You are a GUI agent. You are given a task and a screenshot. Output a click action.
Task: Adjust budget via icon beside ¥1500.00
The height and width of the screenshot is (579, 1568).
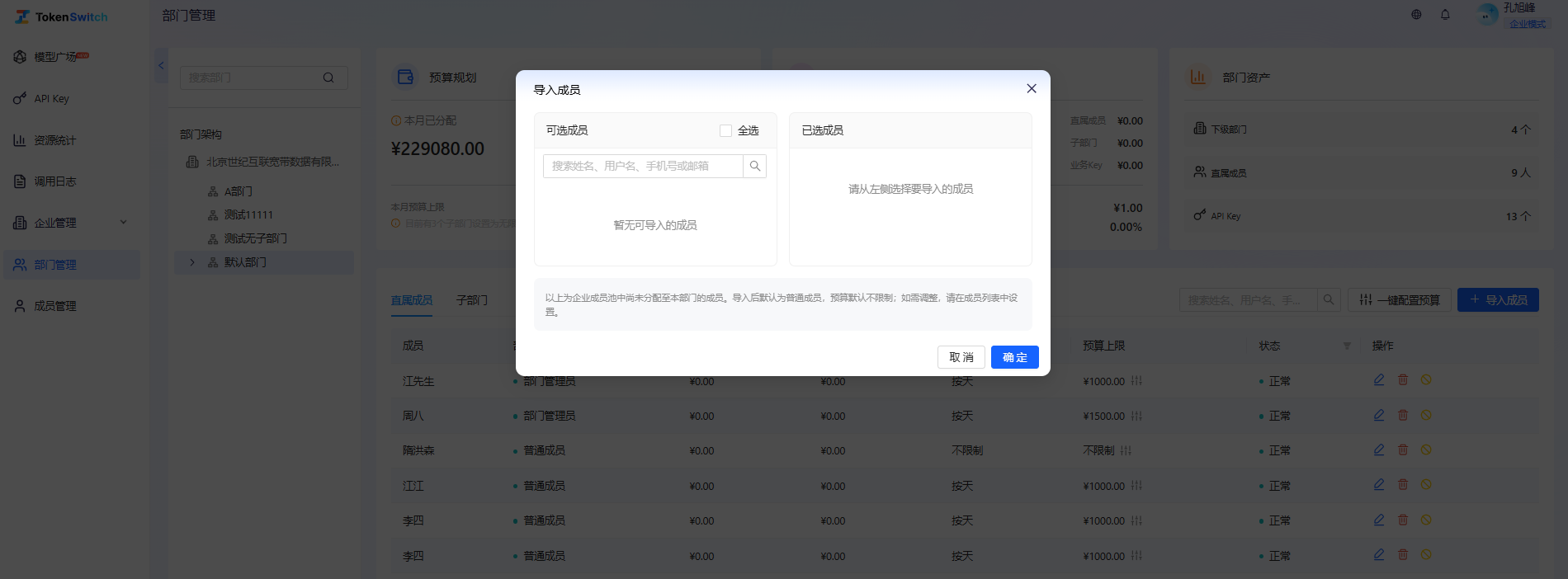click(1136, 417)
